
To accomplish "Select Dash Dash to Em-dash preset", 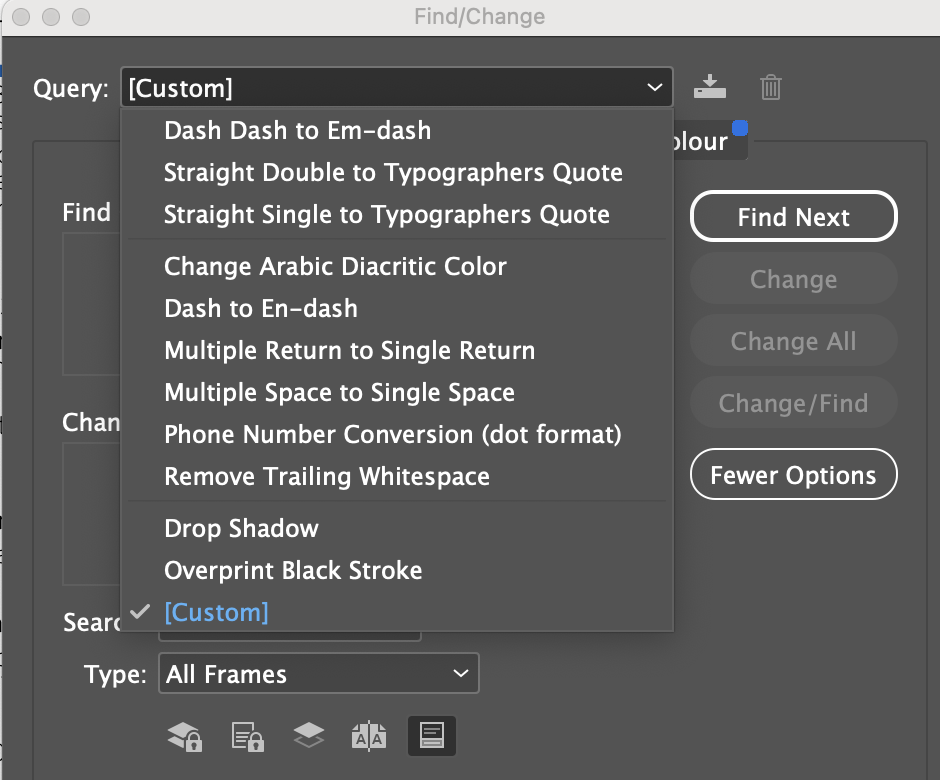I will click(297, 130).
